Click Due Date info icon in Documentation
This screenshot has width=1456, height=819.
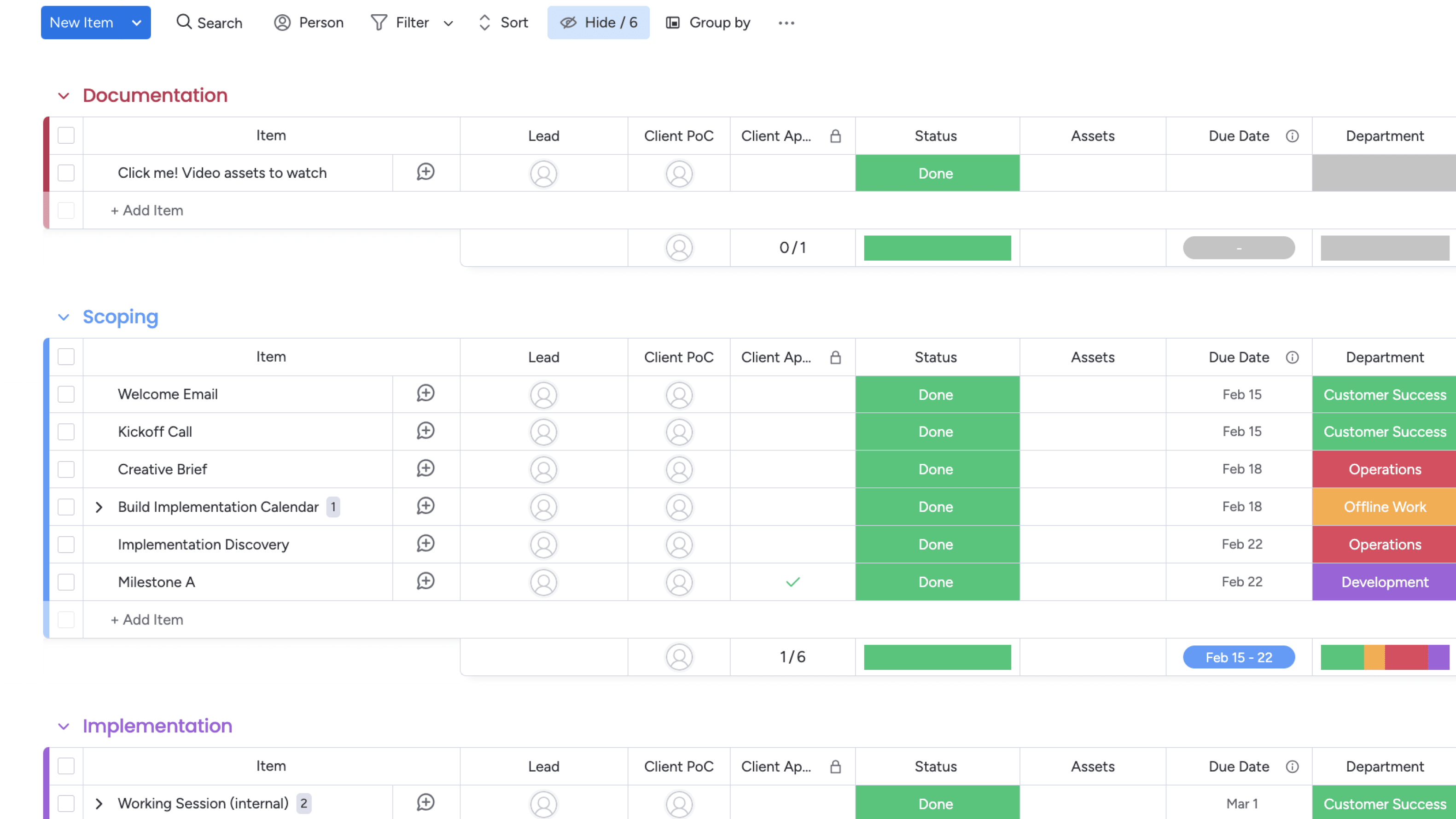[x=1292, y=136]
